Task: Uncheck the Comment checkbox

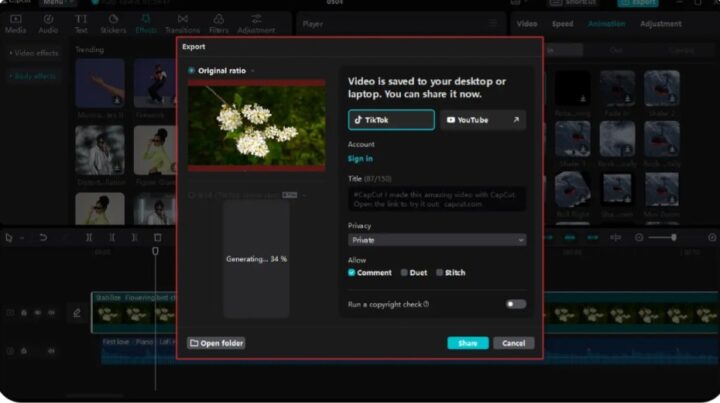Action: [352, 273]
